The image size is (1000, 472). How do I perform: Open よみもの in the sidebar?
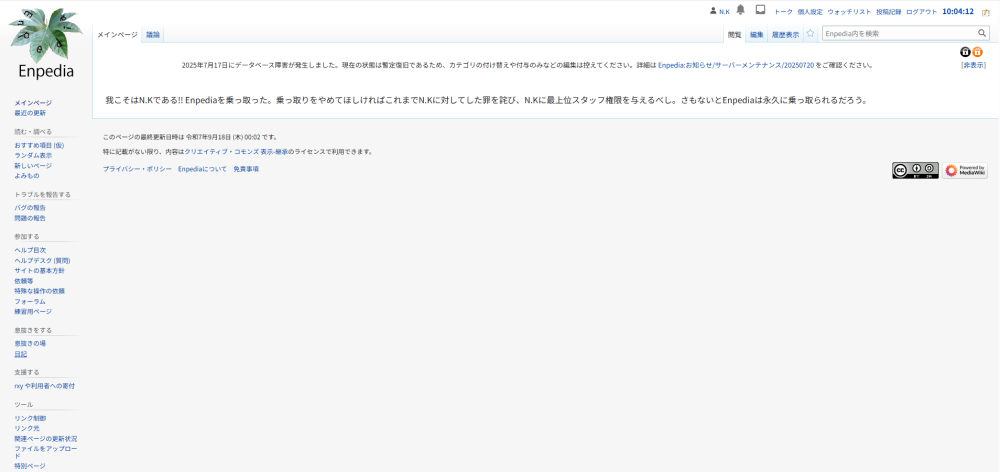27,176
